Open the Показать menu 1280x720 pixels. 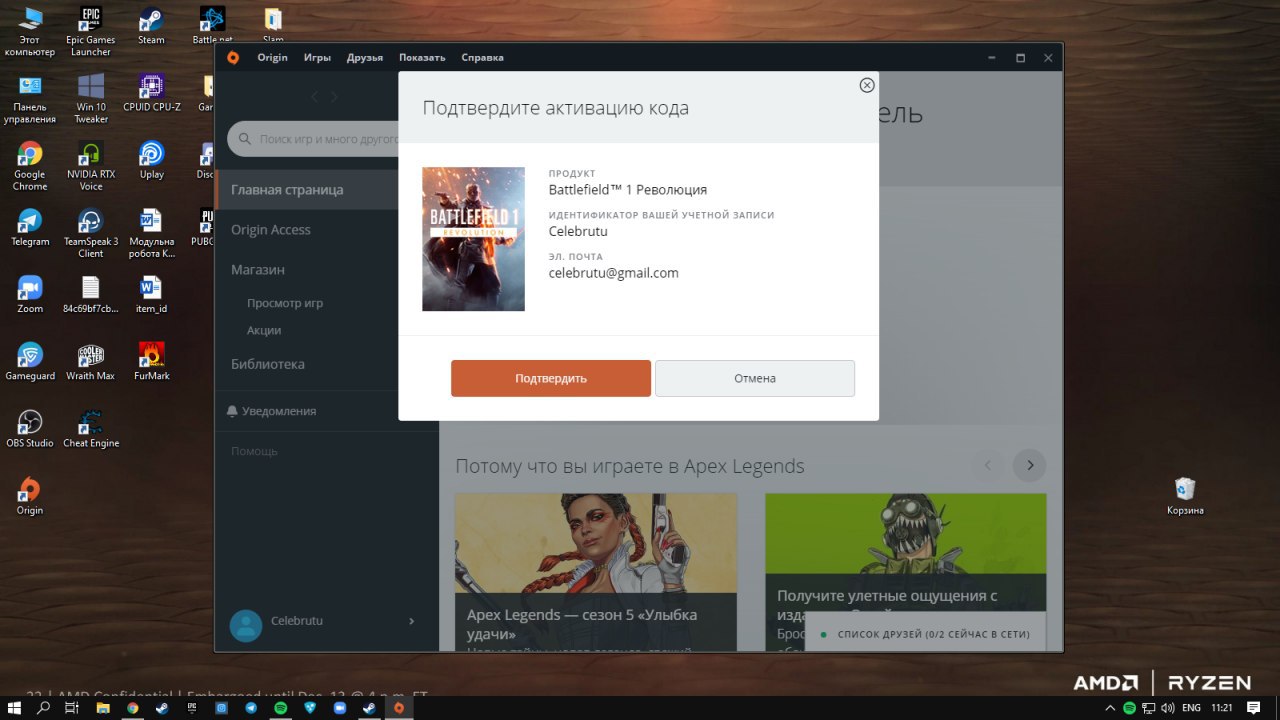coord(422,57)
